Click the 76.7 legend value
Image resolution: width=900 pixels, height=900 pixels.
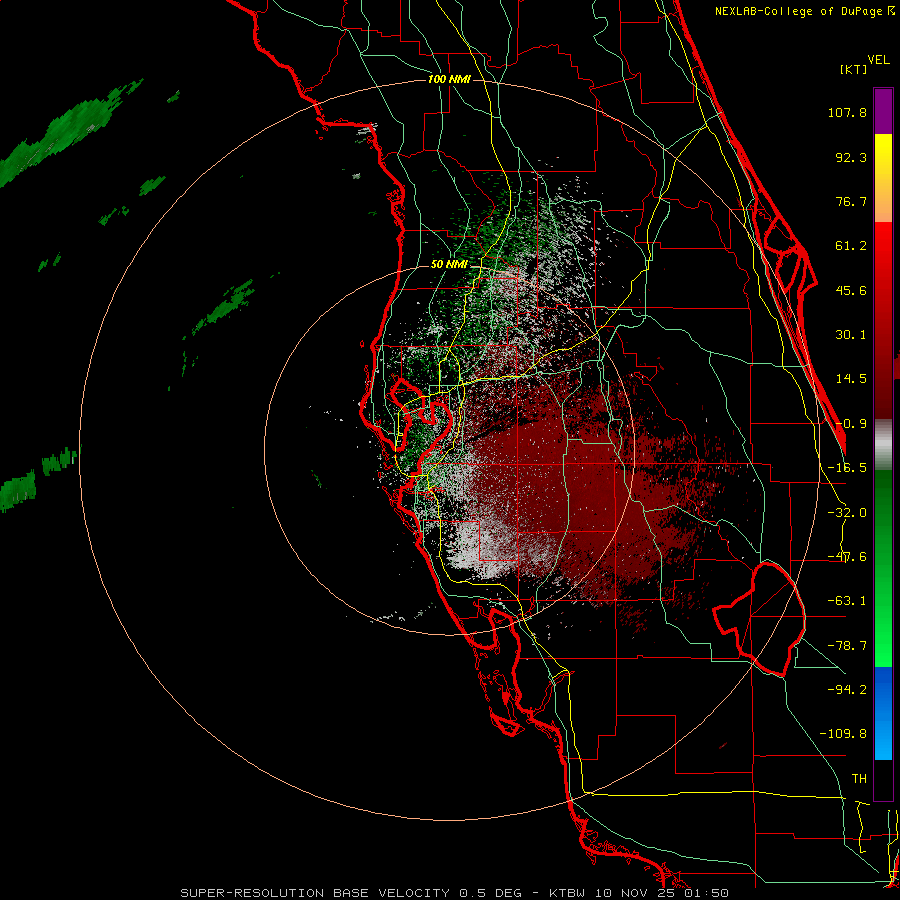(x=851, y=201)
